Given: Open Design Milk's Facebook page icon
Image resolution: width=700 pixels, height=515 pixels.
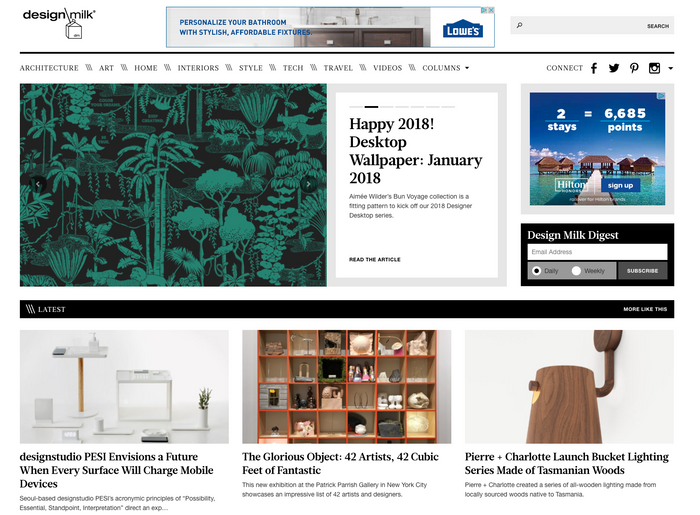Looking at the screenshot, I should [594, 68].
